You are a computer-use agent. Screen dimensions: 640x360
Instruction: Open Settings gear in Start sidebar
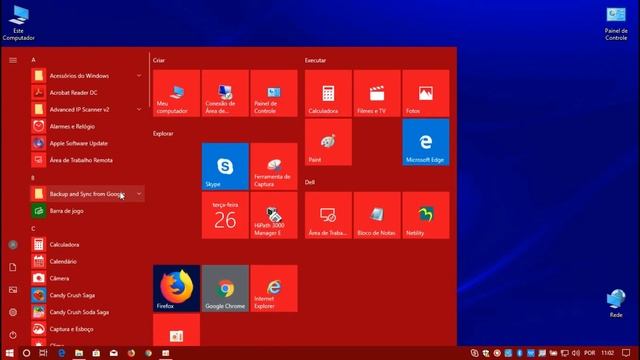pyautogui.click(x=13, y=312)
